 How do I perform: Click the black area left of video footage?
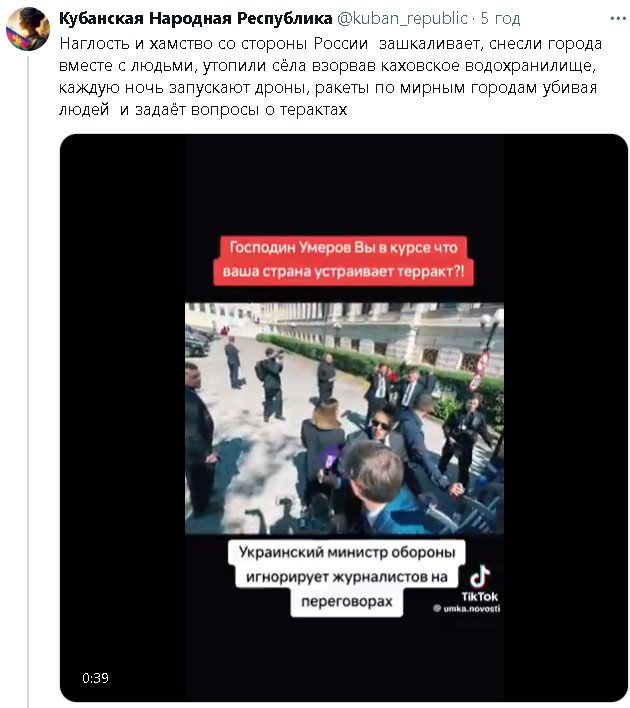[x=122, y=418]
